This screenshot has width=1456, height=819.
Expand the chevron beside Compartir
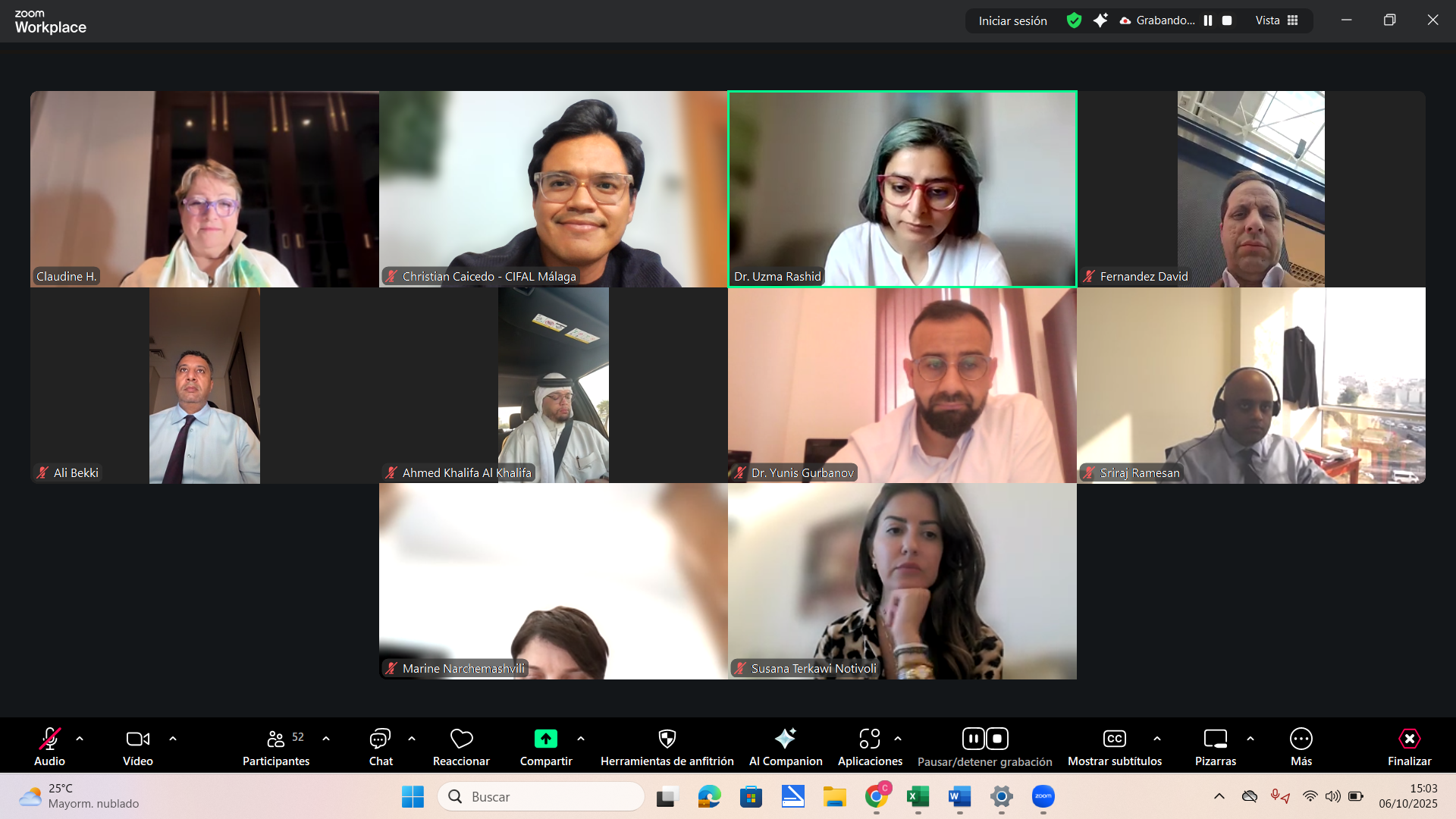tap(581, 739)
